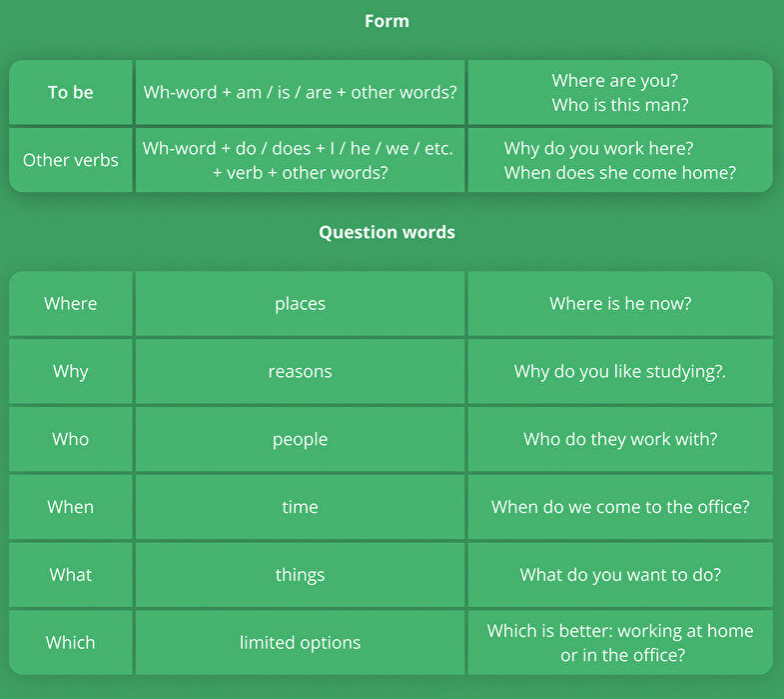Screen dimensions: 784x699
Task: Select the 'Where are you?' example cell
Action: 620,92
